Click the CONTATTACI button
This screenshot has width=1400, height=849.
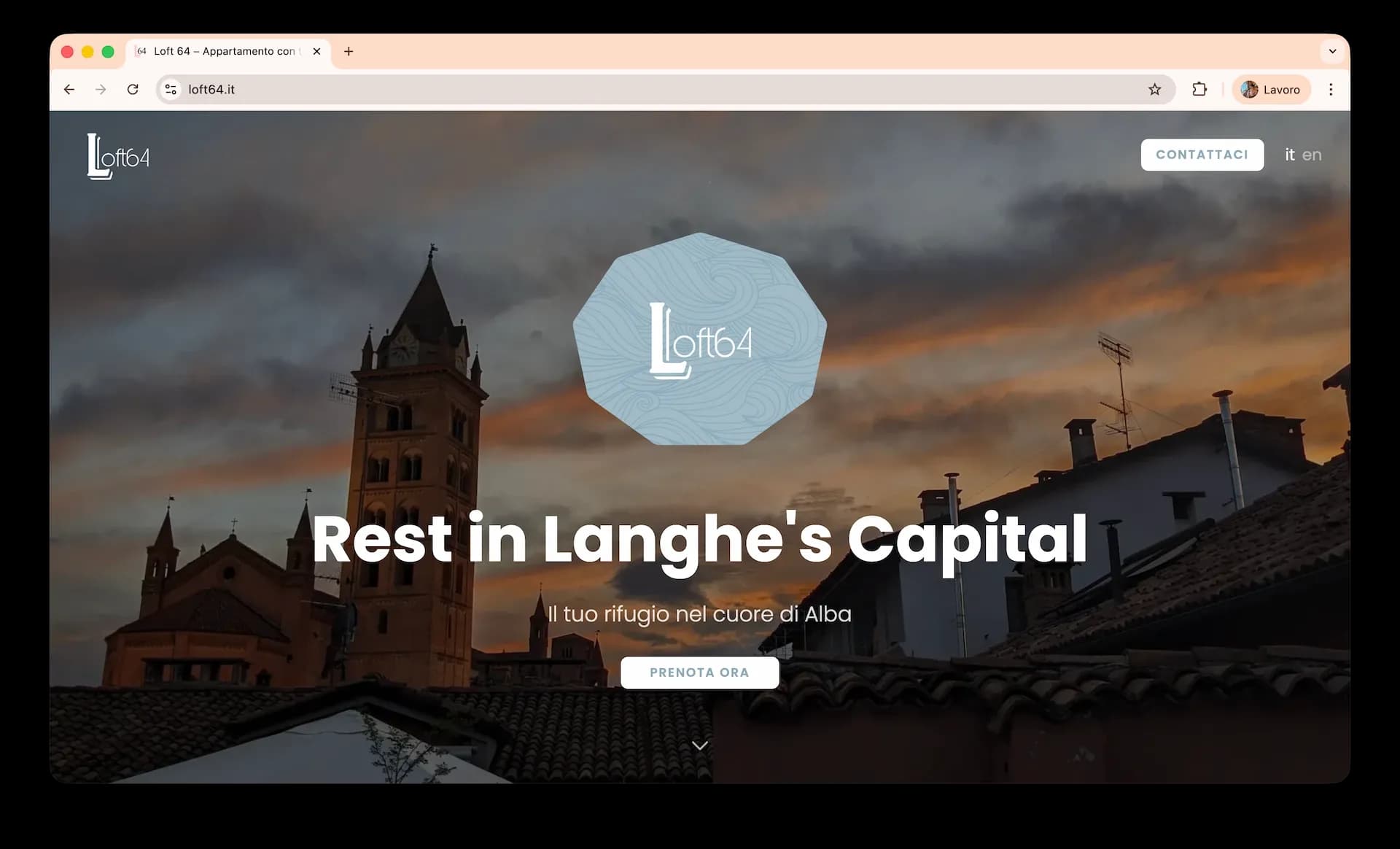click(1202, 155)
